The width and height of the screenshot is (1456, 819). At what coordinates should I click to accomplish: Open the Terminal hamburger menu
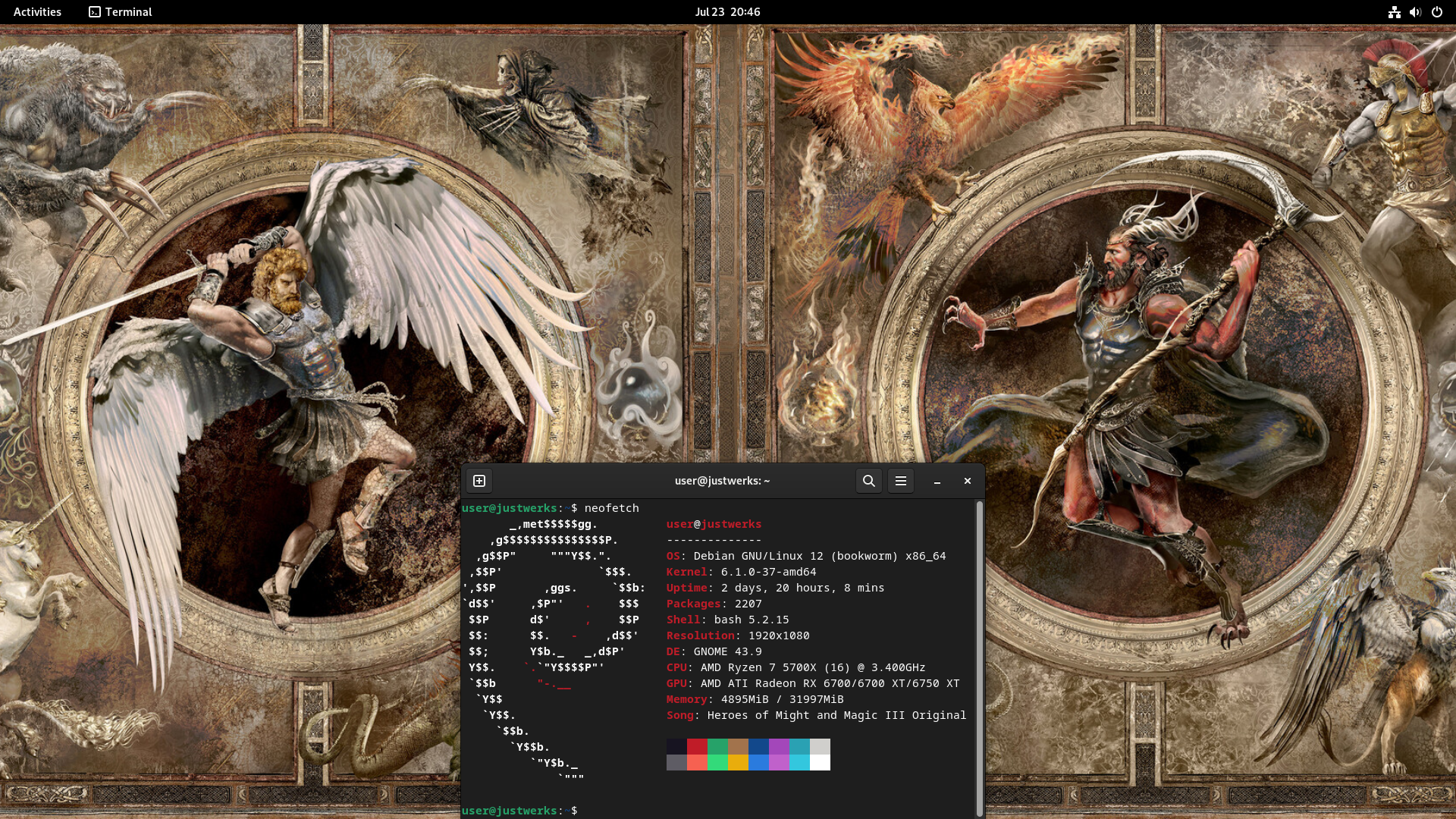tap(901, 481)
